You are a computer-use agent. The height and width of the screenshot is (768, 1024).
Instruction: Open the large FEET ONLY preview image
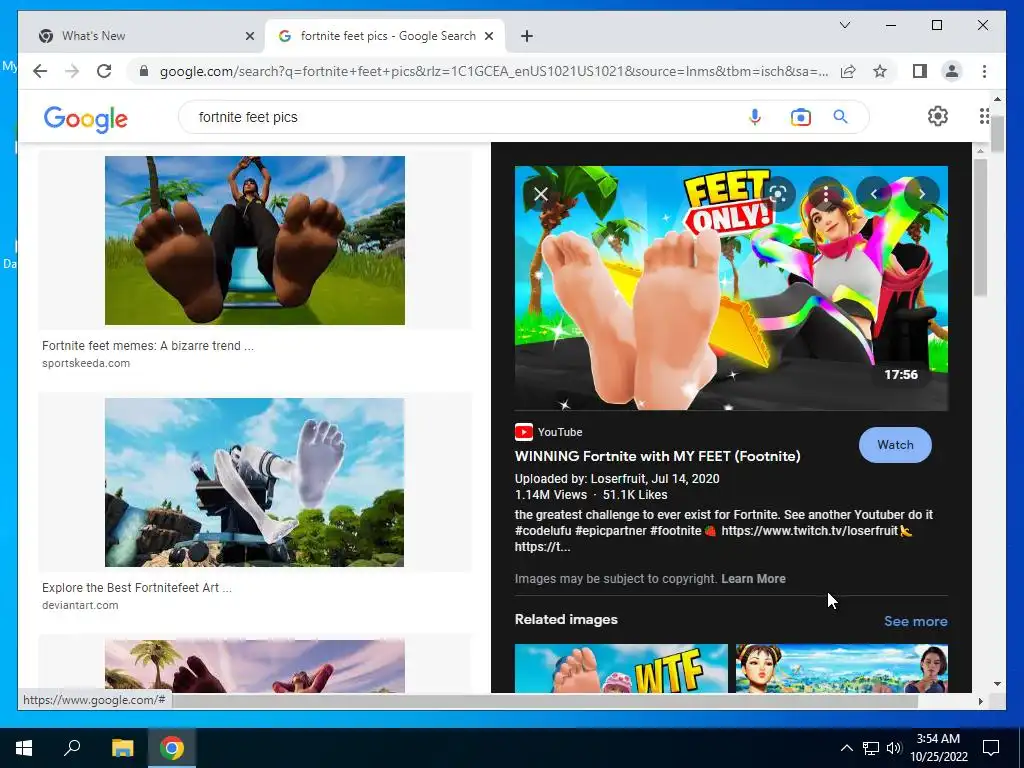[731, 288]
